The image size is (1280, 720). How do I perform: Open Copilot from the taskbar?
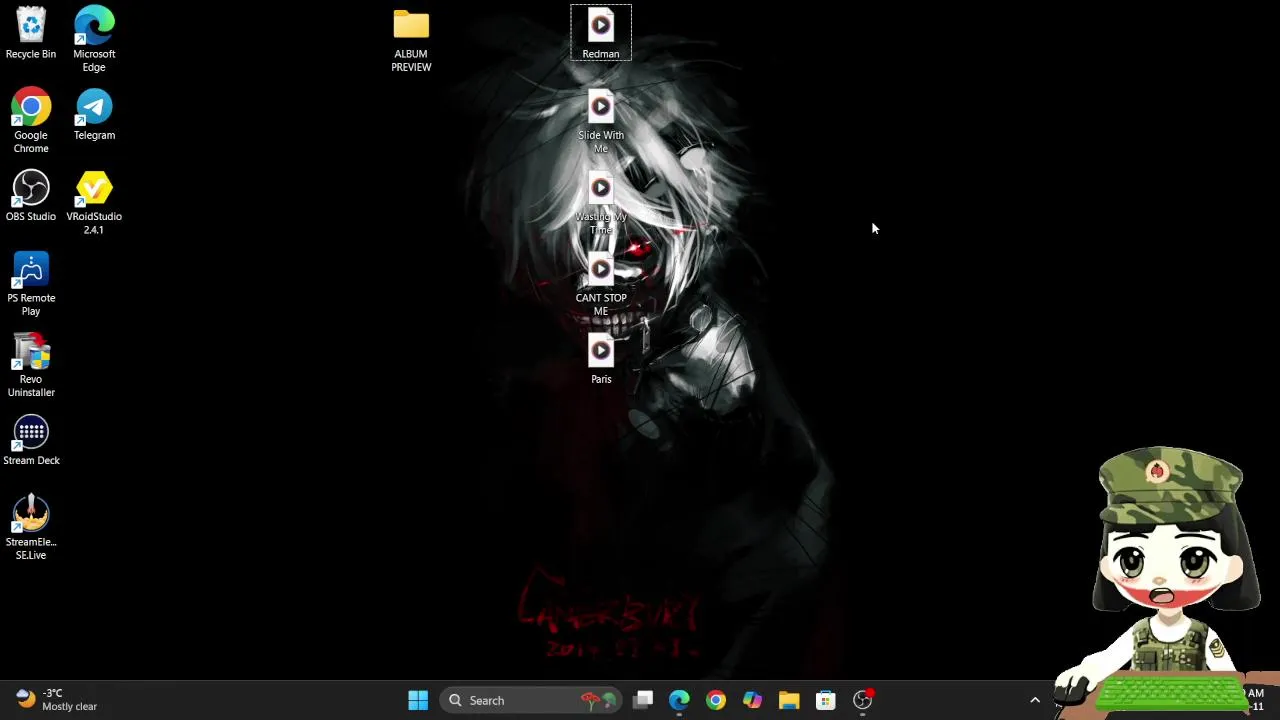[752, 700]
